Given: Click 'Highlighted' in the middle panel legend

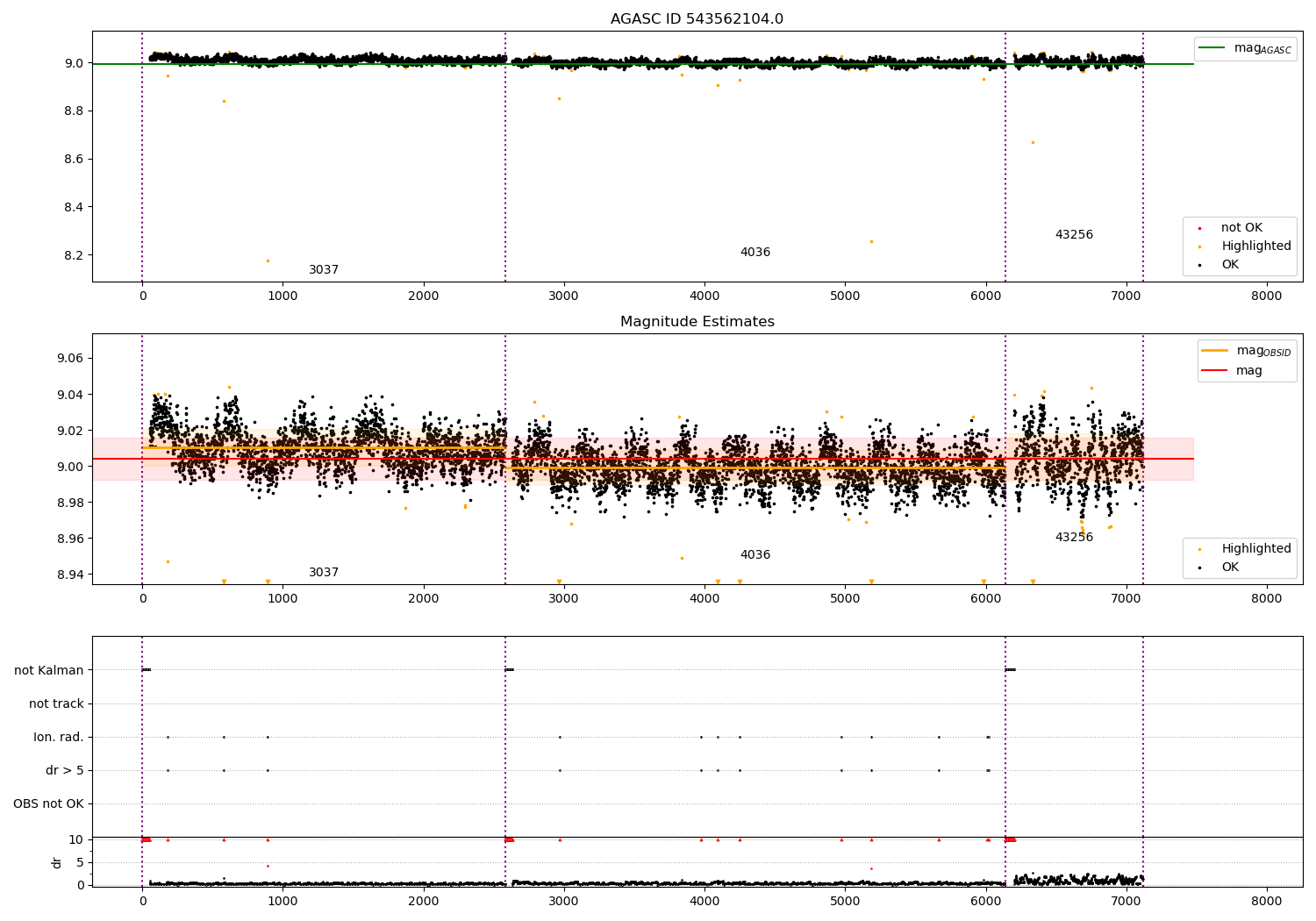Looking at the screenshot, I should (1256, 549).
